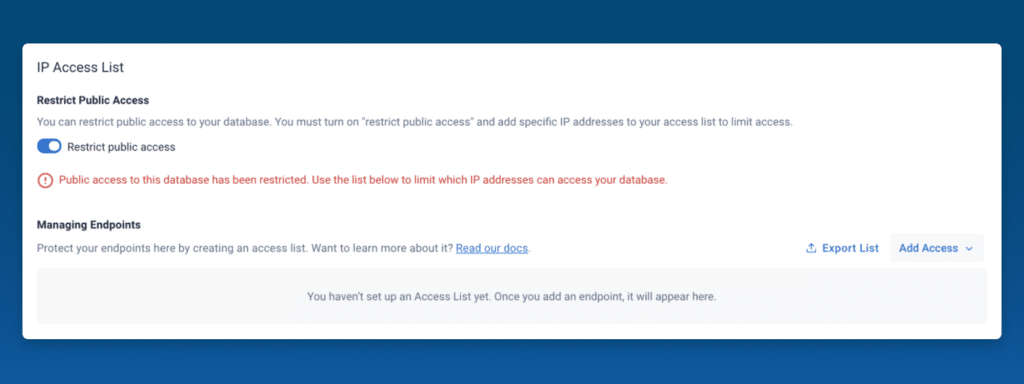Click the red warning circle icon
Viewport: 1024px width, 384px height.
[45, 181]
